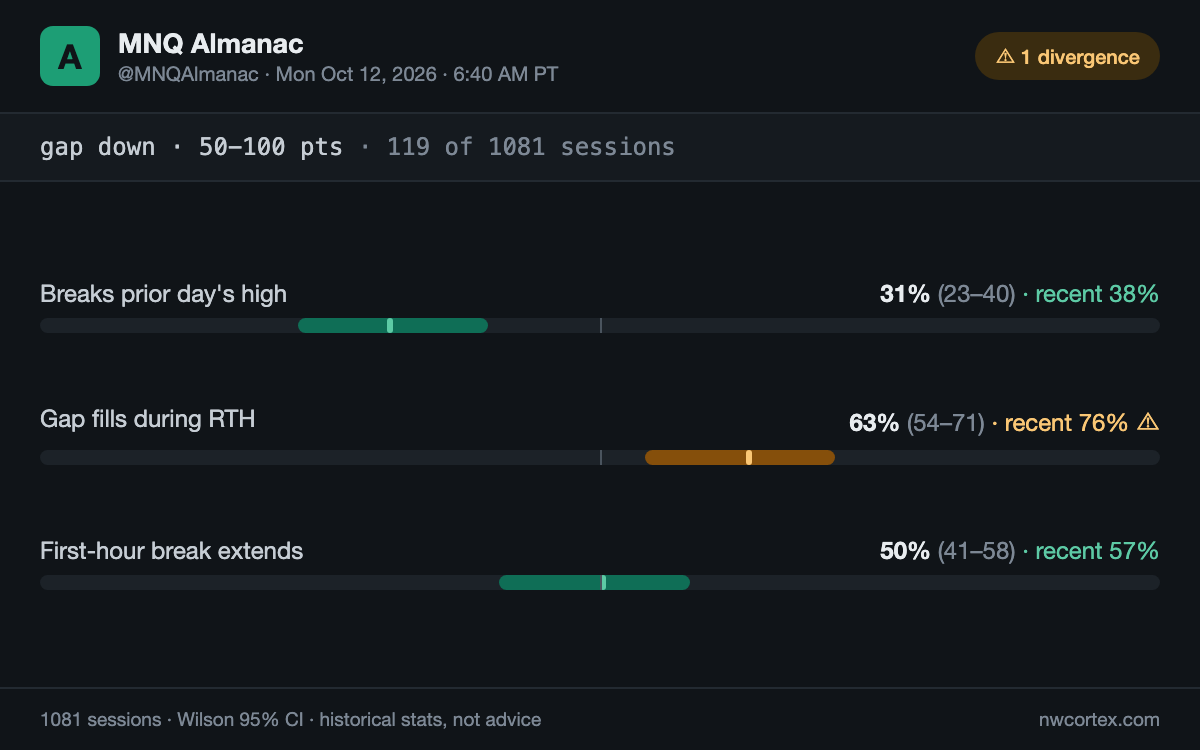Select the Gap fills during RTH label
1200x750 pixels.
(x=148, y=419)
